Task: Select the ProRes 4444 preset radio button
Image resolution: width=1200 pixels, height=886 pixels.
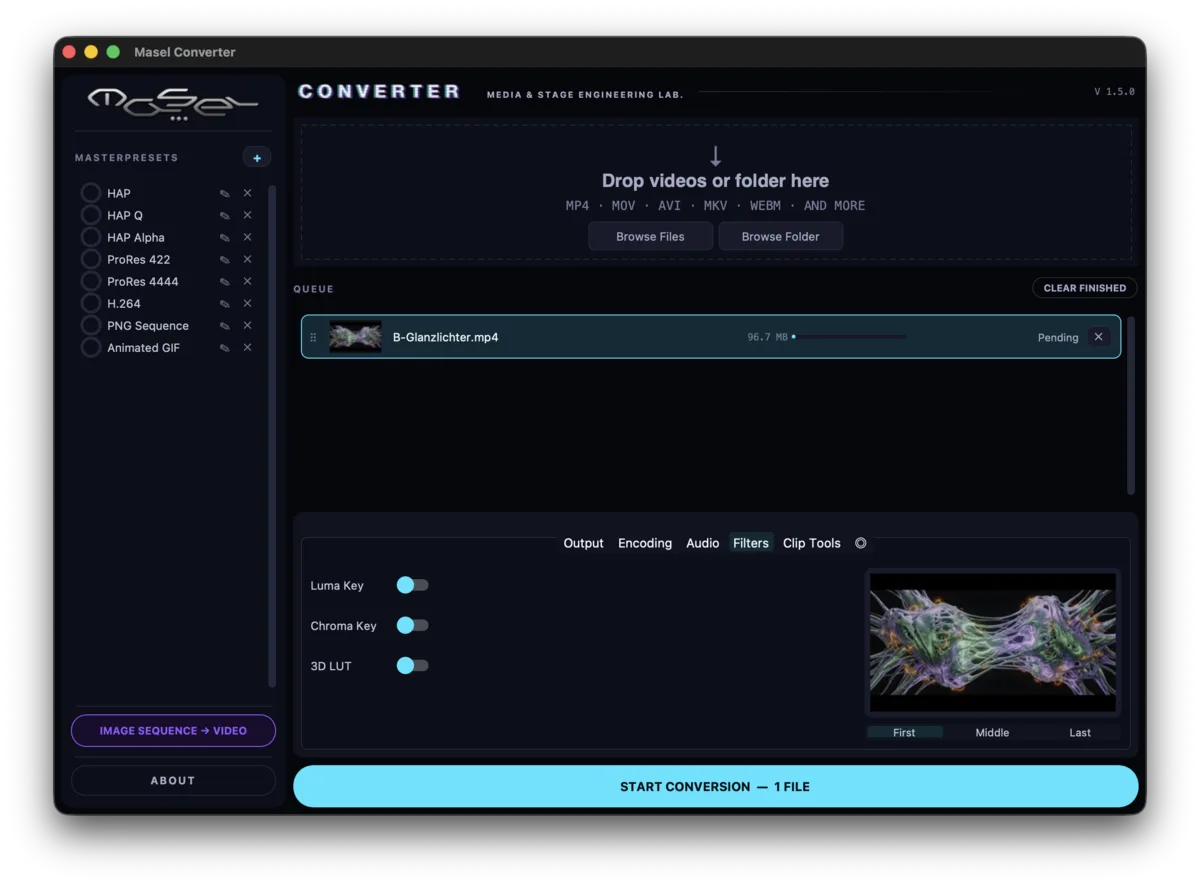Action: 91,281
